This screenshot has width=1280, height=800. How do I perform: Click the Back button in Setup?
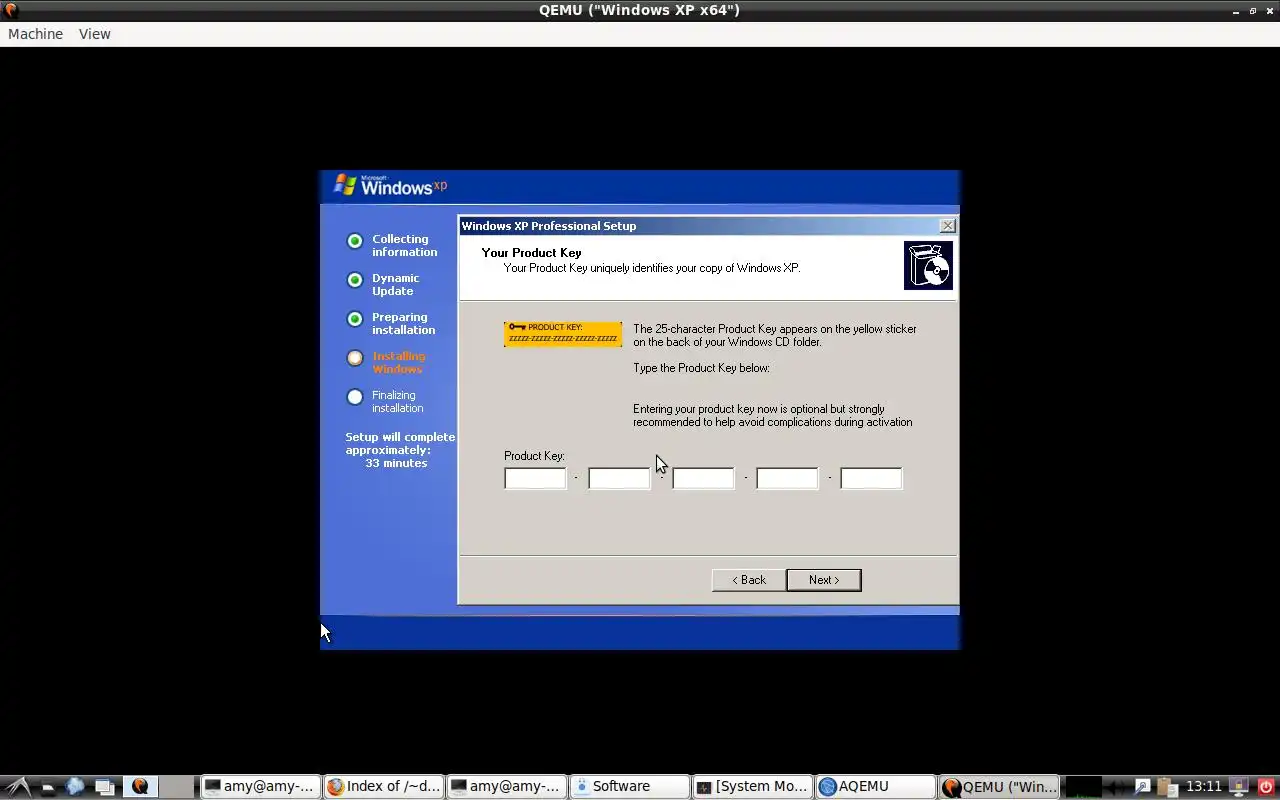click(x=748, y=580)
